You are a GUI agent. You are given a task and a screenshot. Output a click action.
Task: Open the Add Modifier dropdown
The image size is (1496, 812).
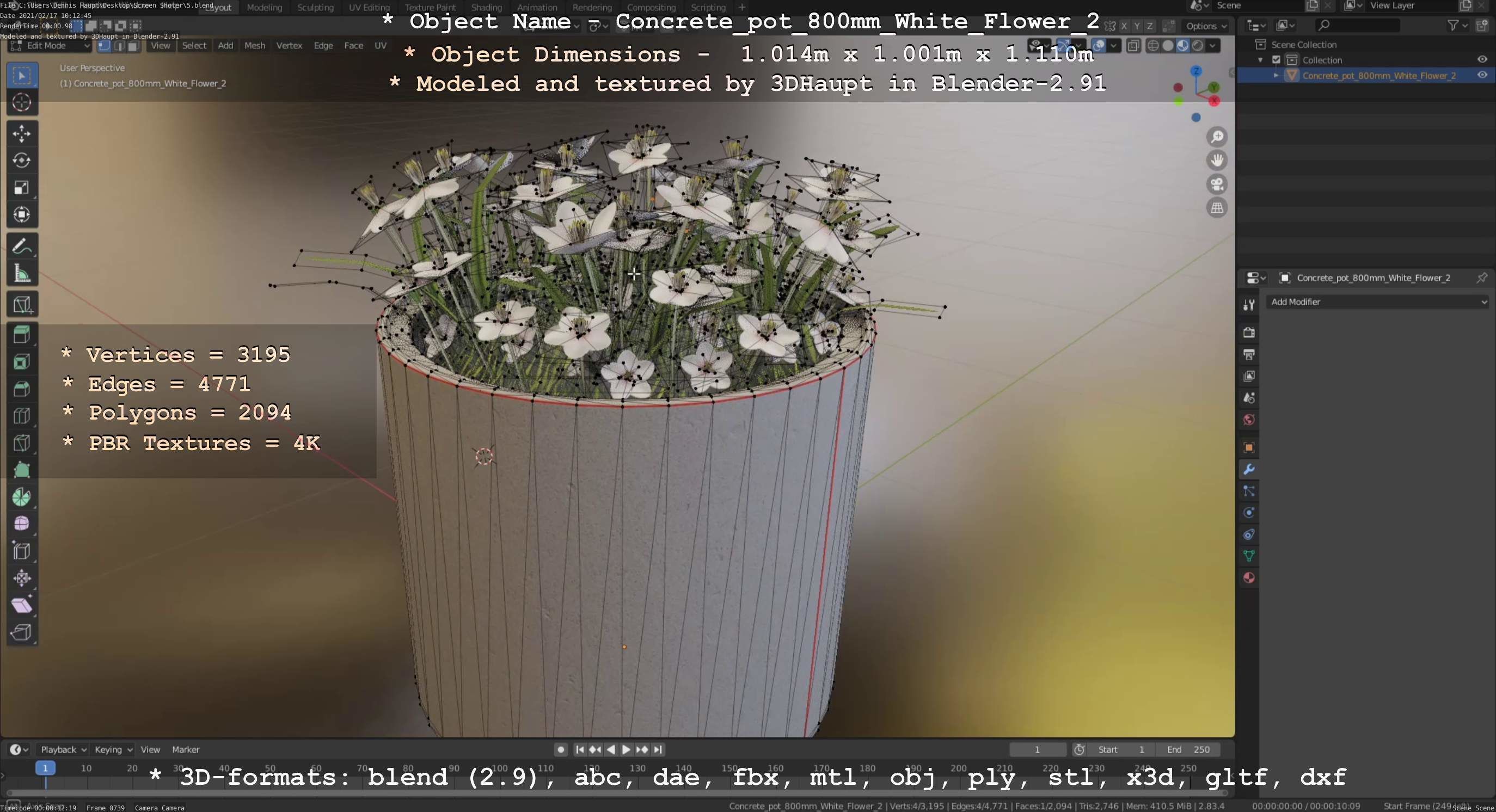1377,302
